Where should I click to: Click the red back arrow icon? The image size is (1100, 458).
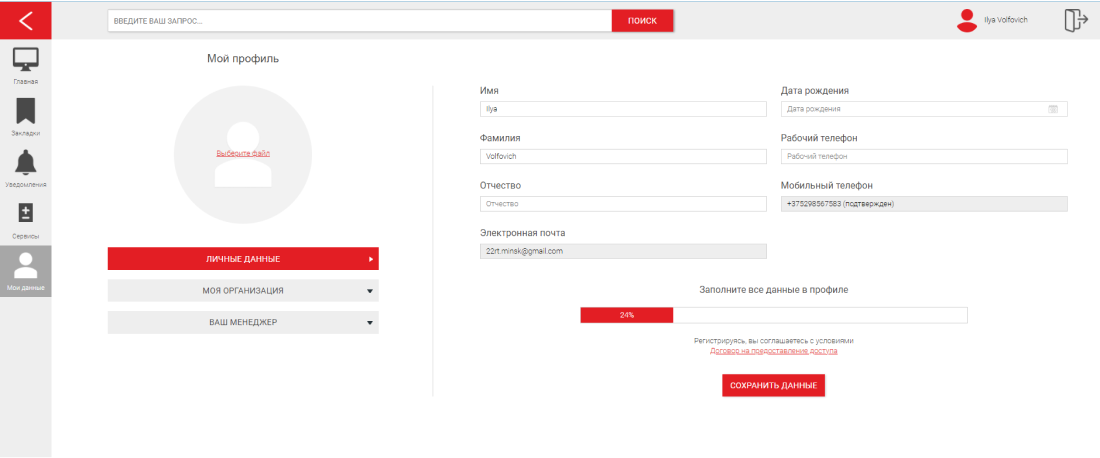pos(26,20)
